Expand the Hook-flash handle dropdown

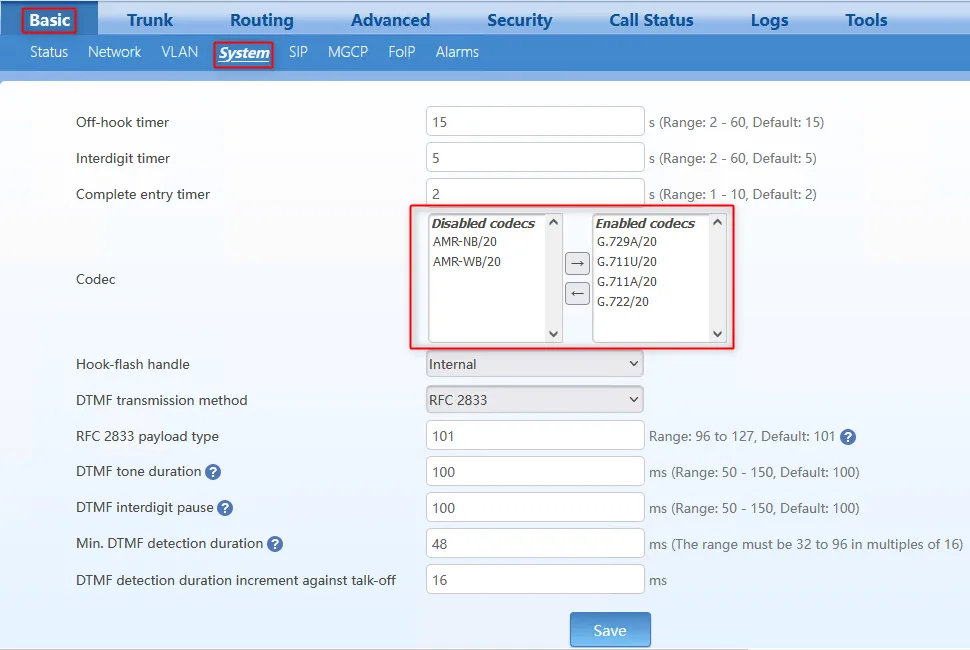pyautogui.click(x=534, y=364)
